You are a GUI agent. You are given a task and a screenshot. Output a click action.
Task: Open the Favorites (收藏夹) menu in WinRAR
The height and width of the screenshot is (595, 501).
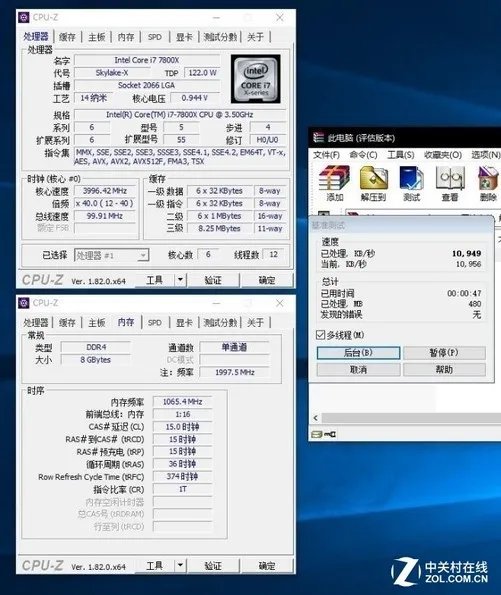point(443,155)
